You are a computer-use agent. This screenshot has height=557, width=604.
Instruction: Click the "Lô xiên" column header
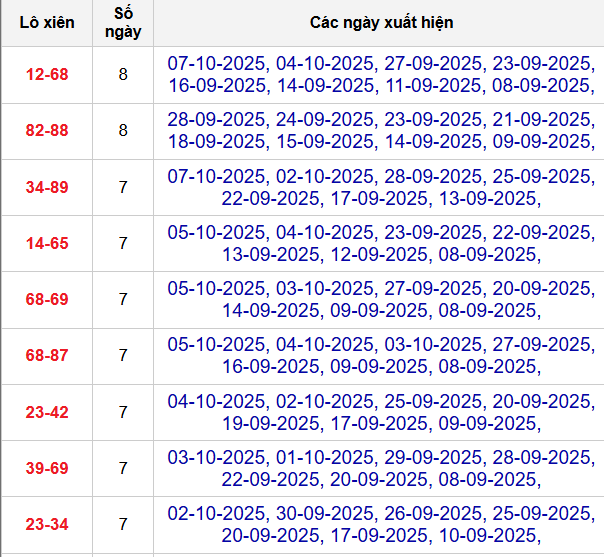pyautogui.click(x=46, y=22)
